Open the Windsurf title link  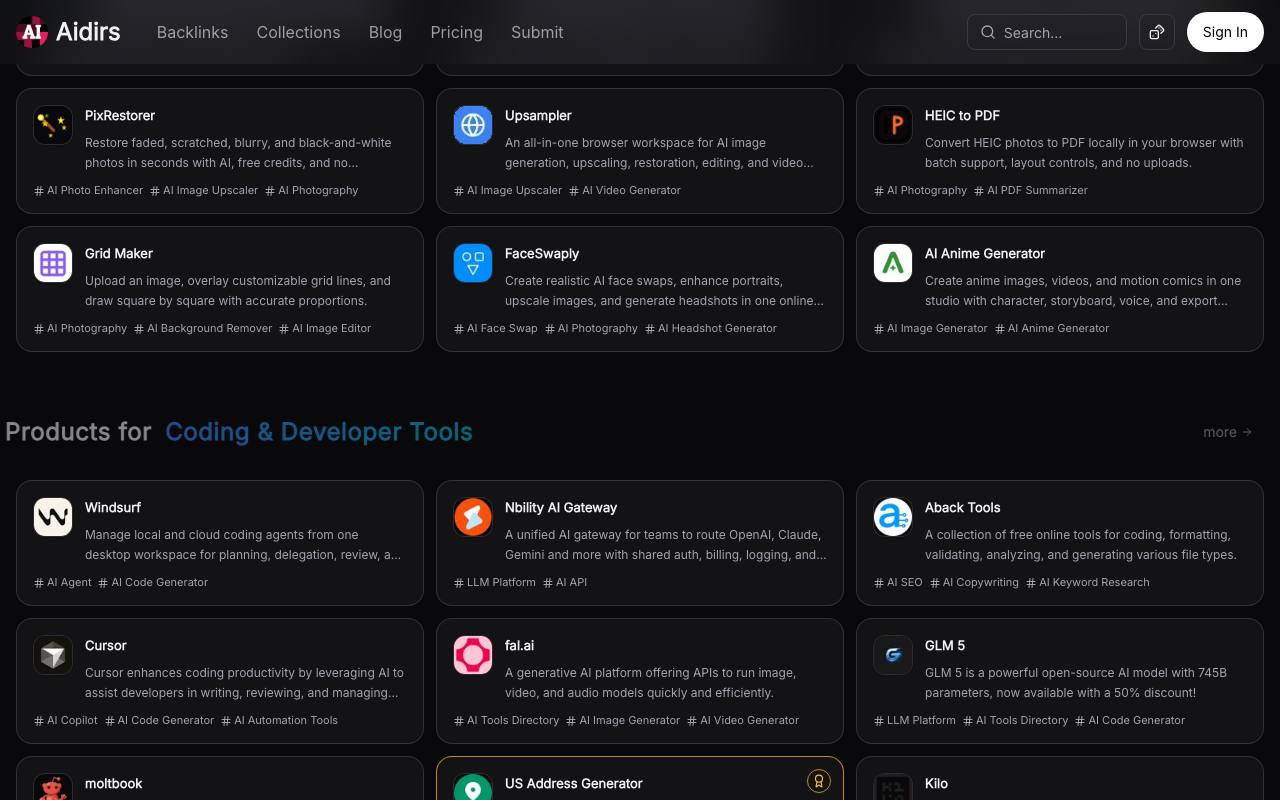coord(113,508)
